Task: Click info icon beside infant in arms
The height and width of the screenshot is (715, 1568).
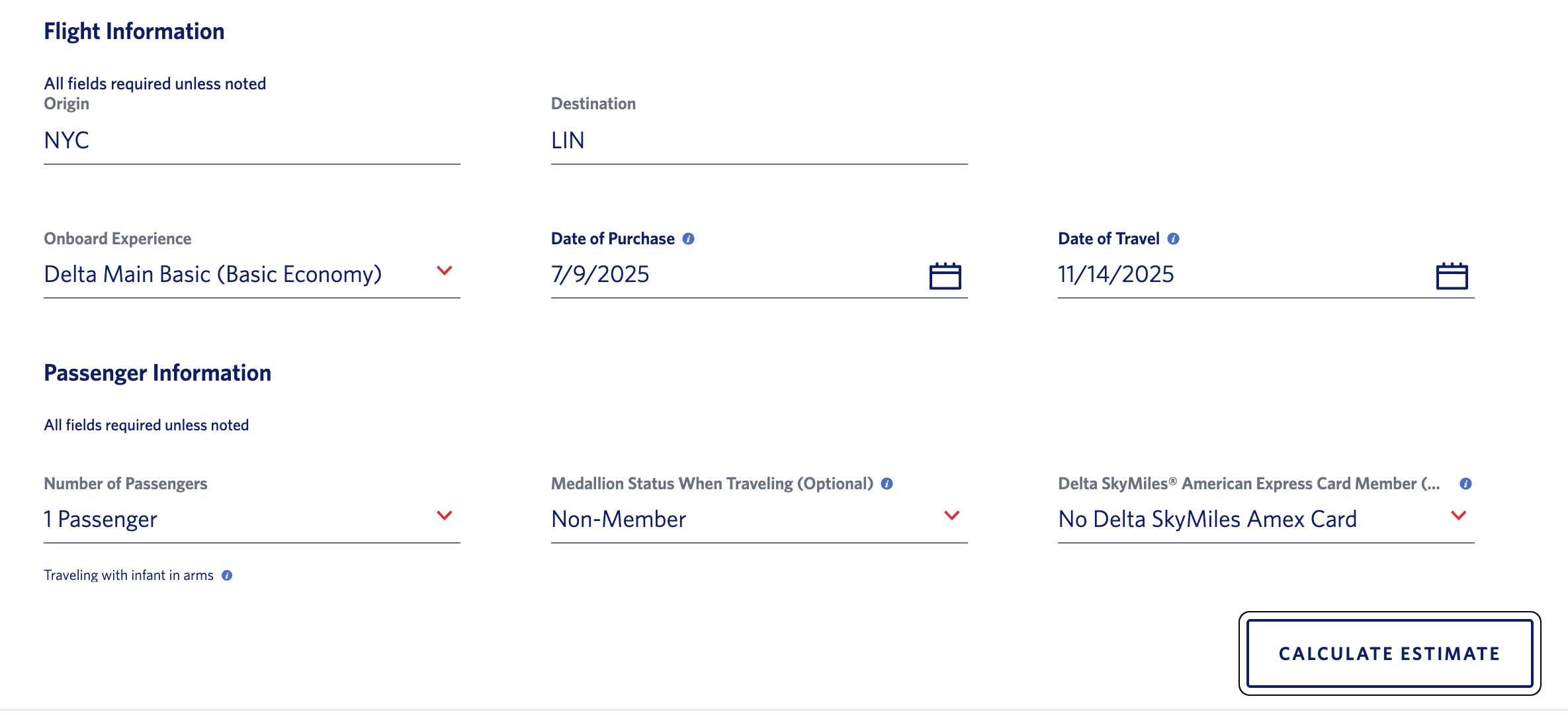Action: (227, 575)
